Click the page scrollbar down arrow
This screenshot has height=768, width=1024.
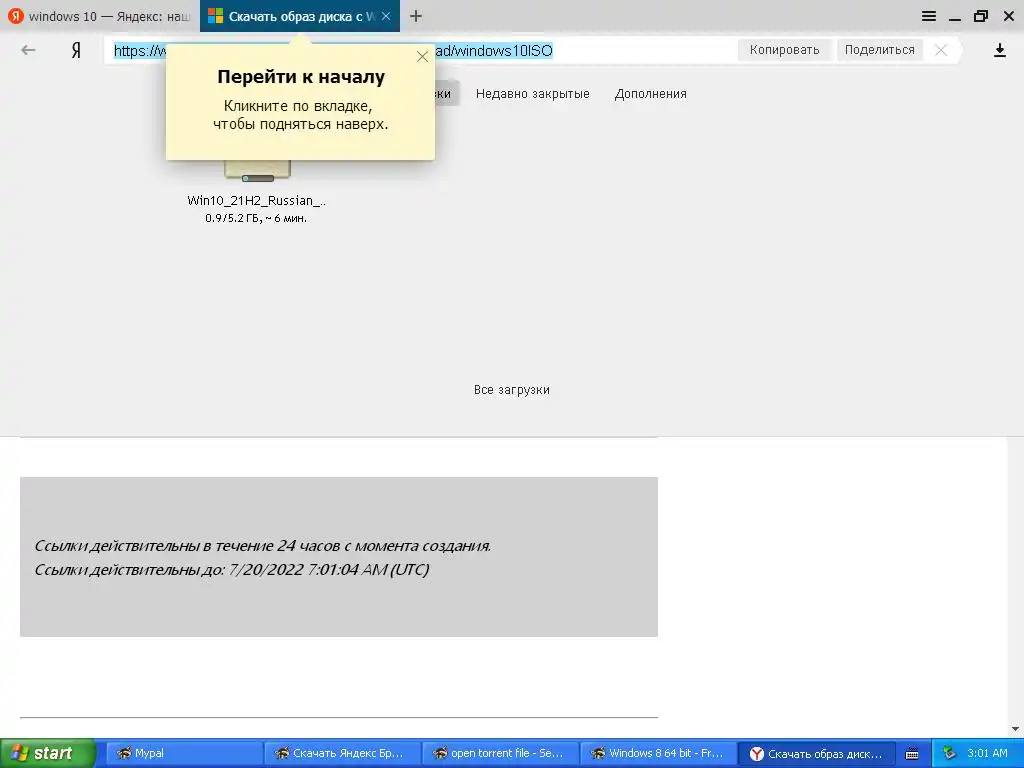[1015, 729]
